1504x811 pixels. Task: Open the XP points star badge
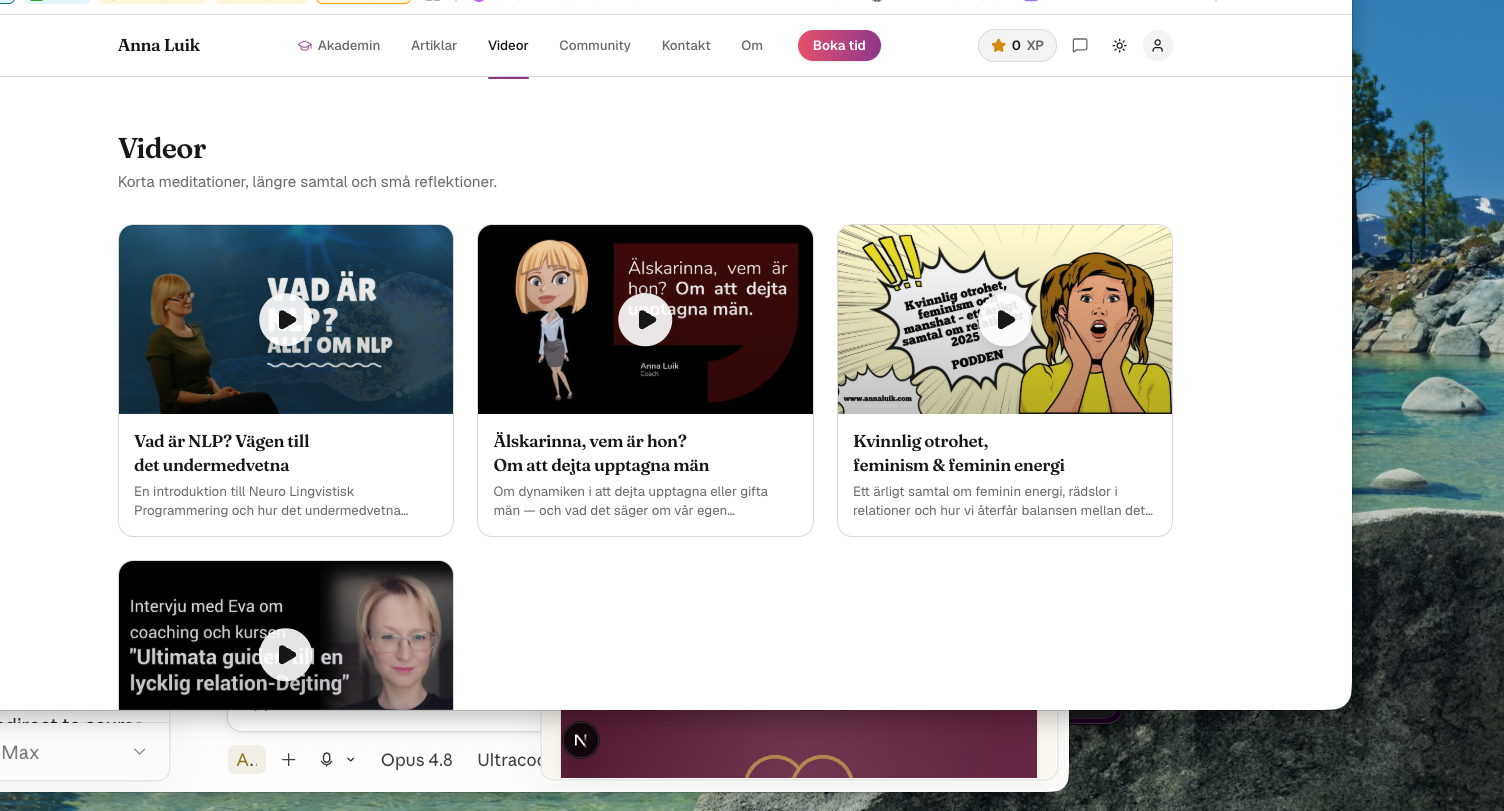pyautogui.click(x=1017, y=45)
